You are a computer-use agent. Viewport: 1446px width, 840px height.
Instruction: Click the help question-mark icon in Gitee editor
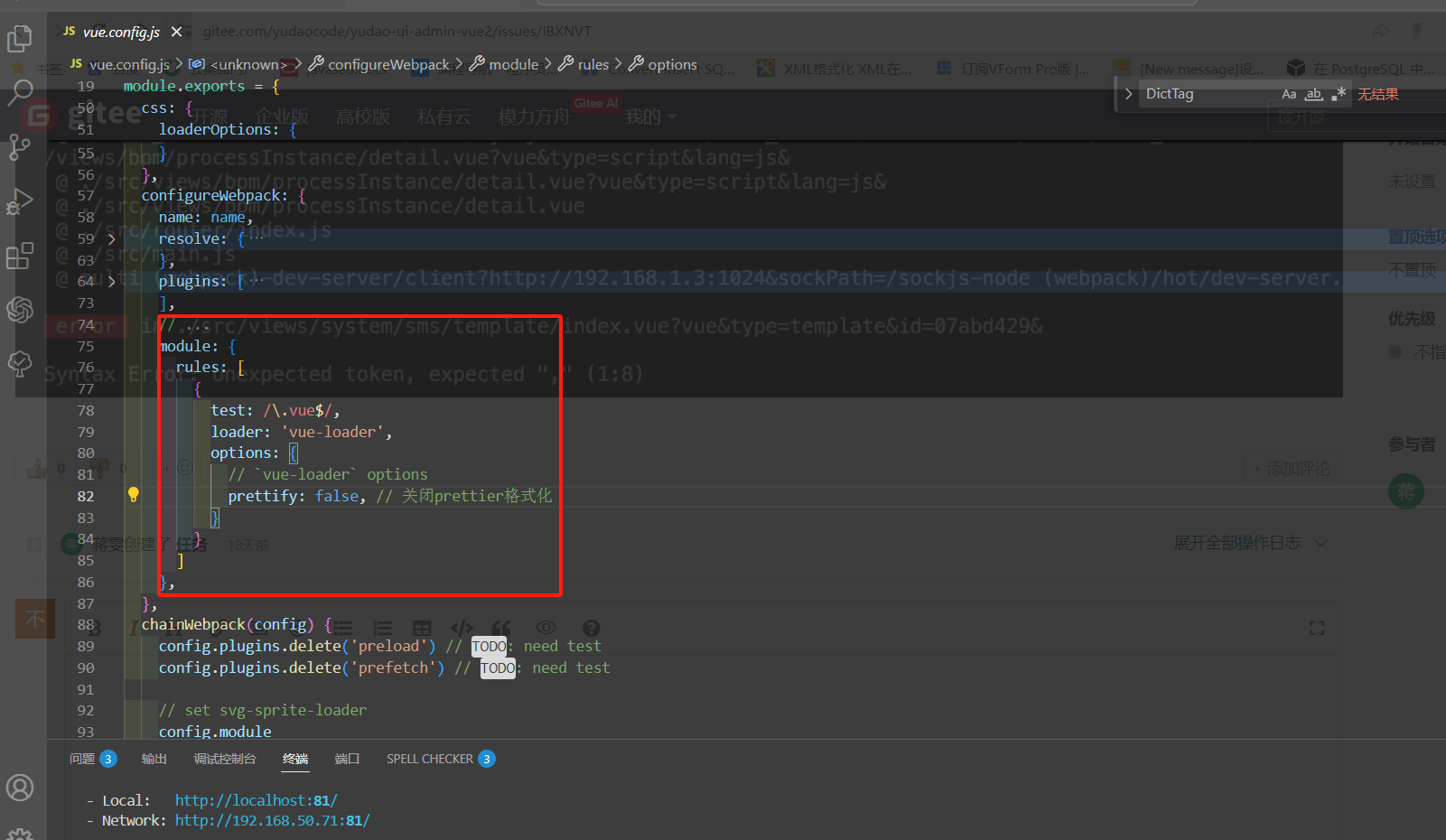pyautogui.click(x=591, y=628)
